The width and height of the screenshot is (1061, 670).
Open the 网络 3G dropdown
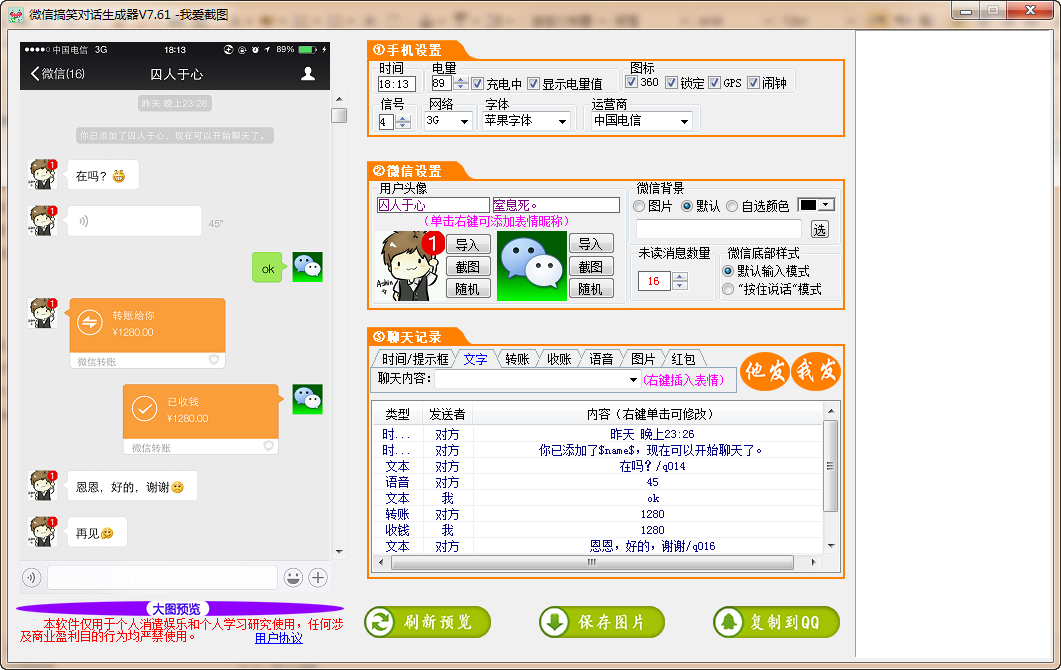tap(464, 121)
